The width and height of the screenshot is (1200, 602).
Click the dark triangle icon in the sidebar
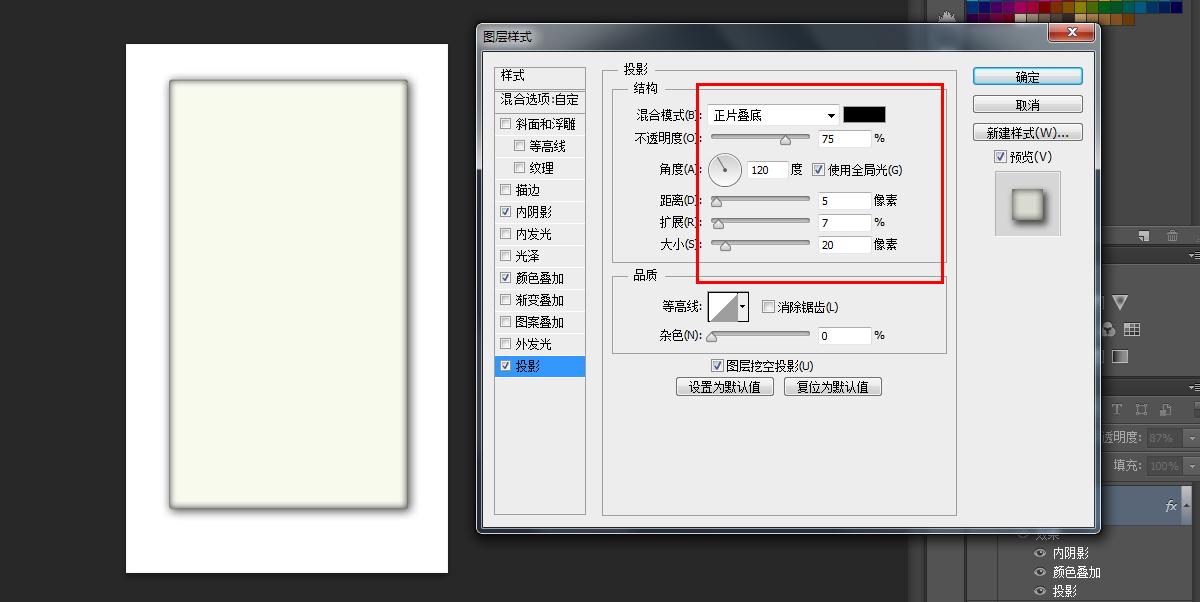click(x=1121, y=301)
